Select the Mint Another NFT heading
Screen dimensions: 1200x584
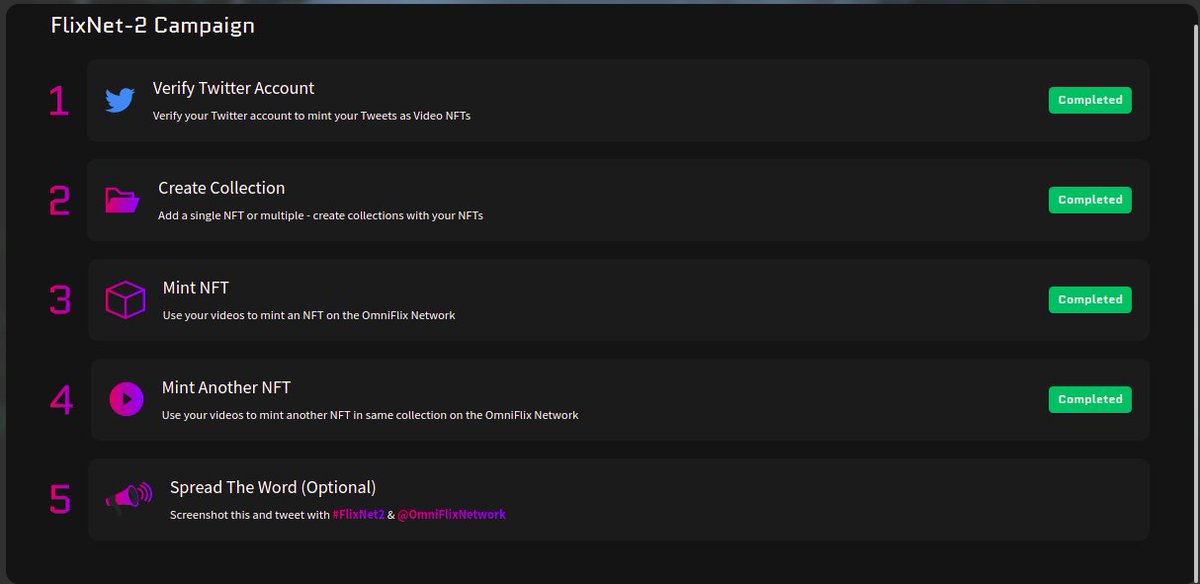click(226, 387)
